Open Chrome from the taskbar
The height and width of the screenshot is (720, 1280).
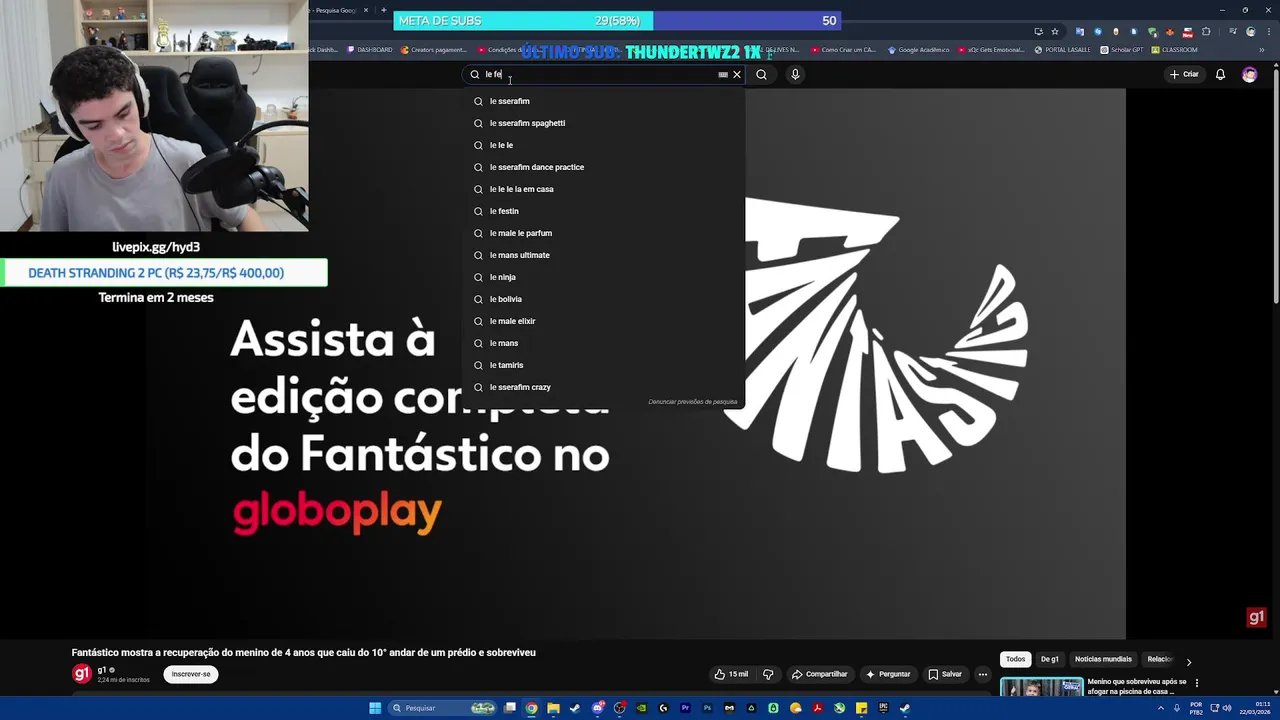click(x=531, y=708)
